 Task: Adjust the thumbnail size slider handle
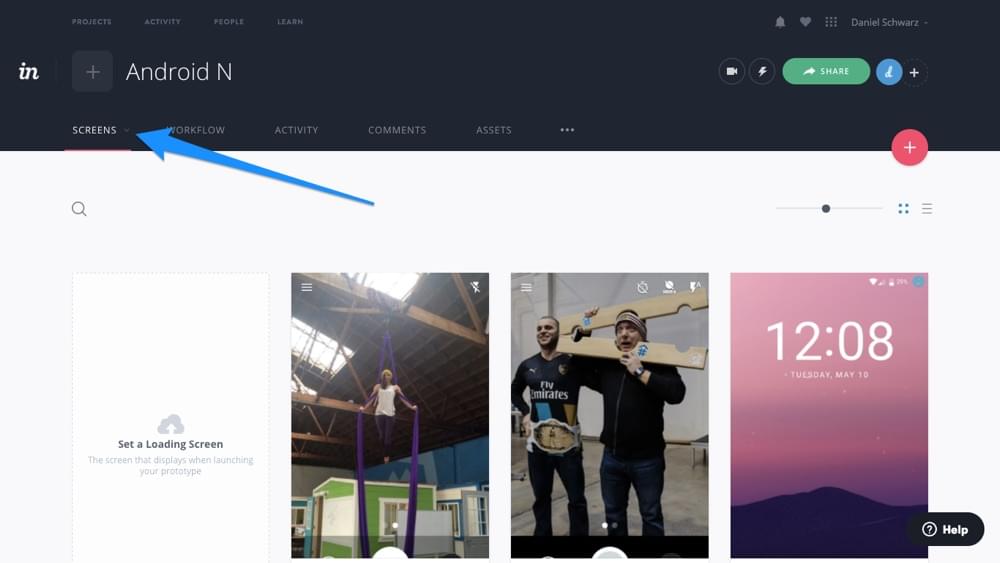click(826, 209)
